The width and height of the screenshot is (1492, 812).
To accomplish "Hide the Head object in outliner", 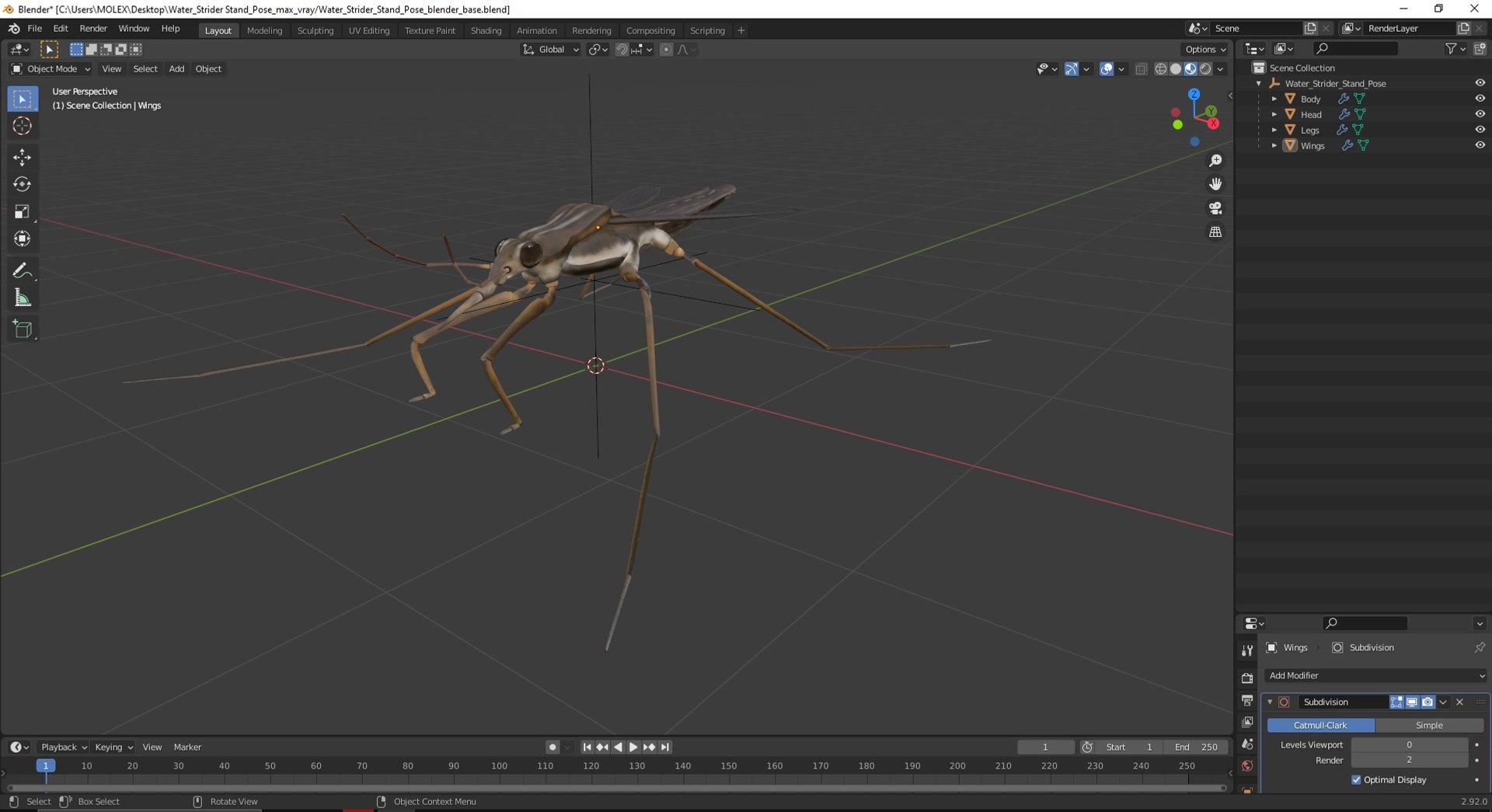I will coord(1480,114).
